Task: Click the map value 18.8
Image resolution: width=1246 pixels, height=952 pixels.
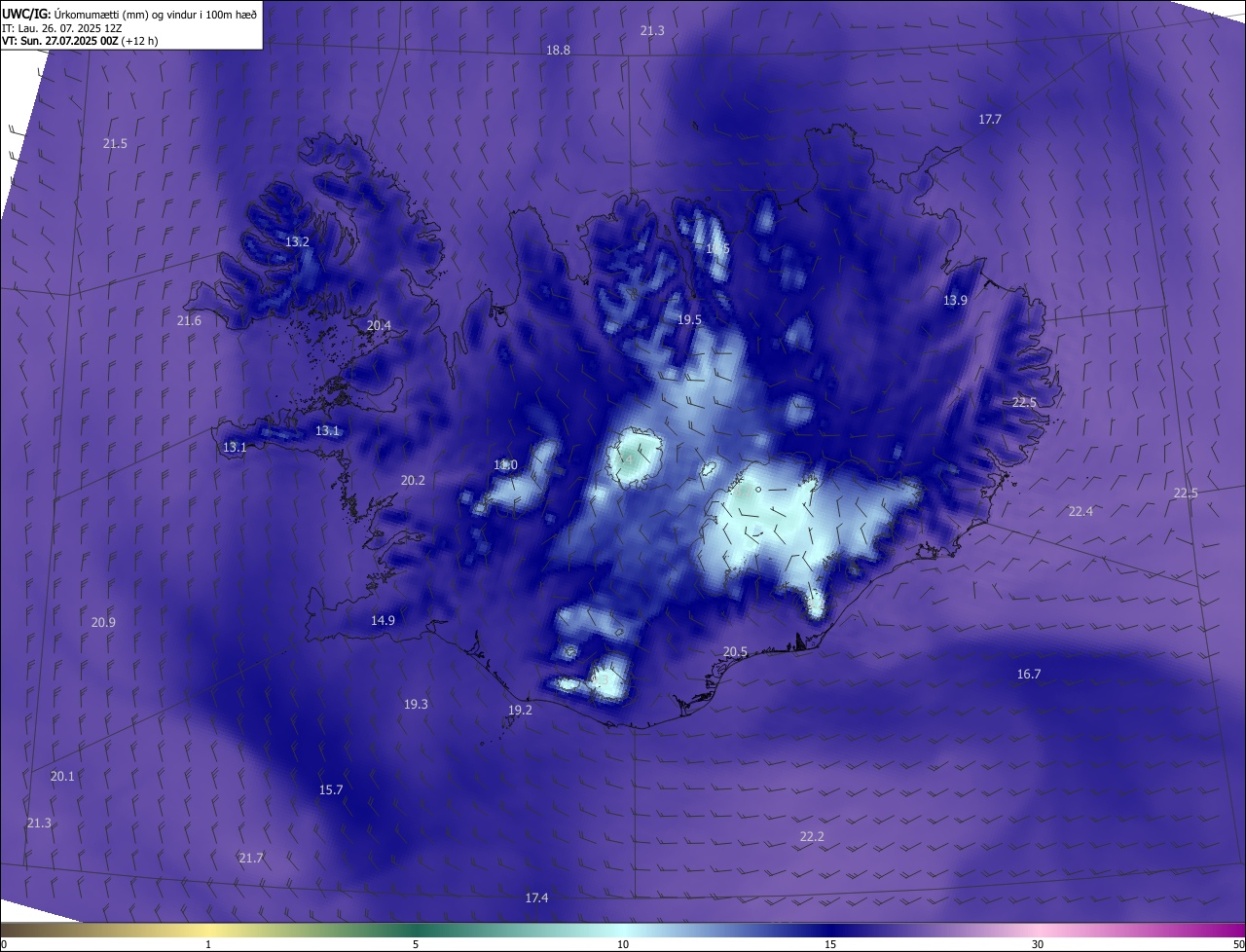Action: click(558, 50)
